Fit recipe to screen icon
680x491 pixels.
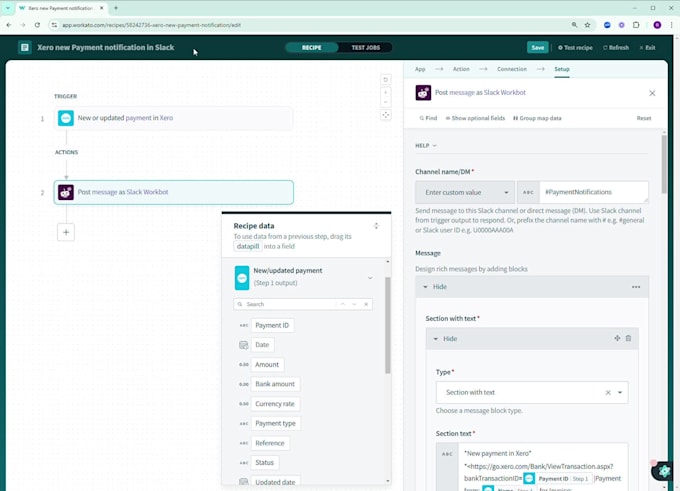pos(386,115)
